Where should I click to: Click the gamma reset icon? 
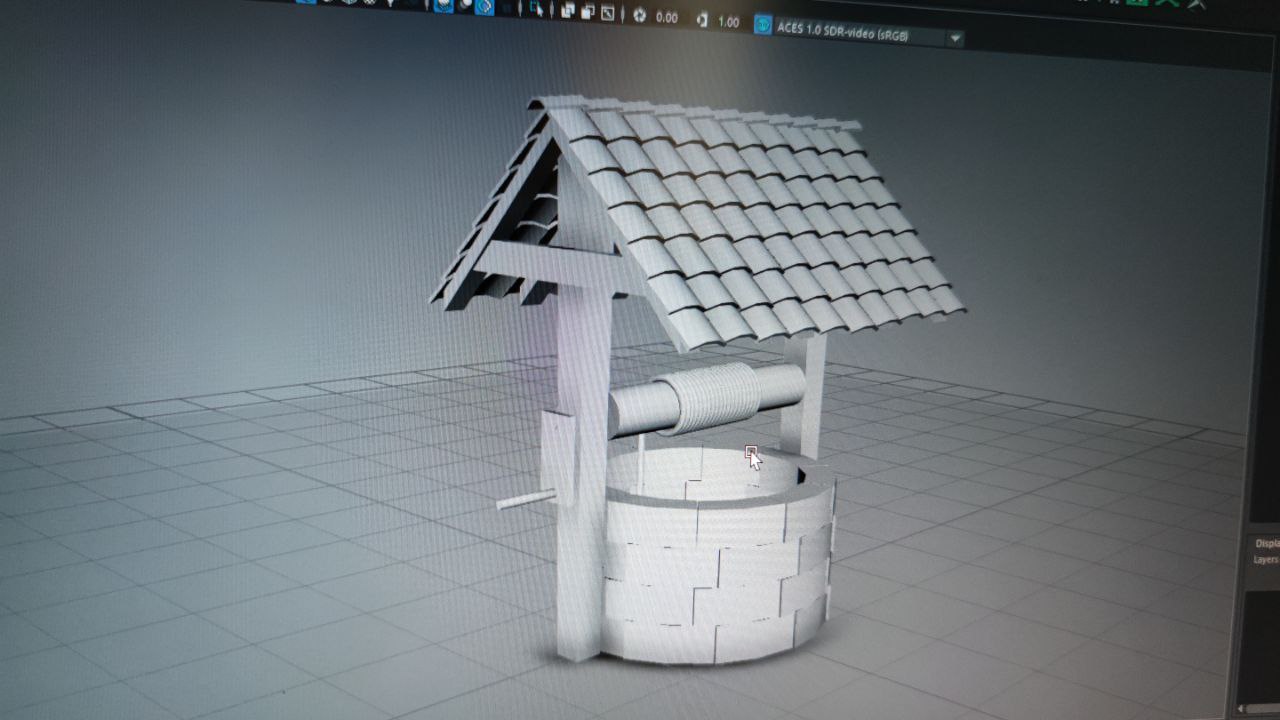click(701, 20)
